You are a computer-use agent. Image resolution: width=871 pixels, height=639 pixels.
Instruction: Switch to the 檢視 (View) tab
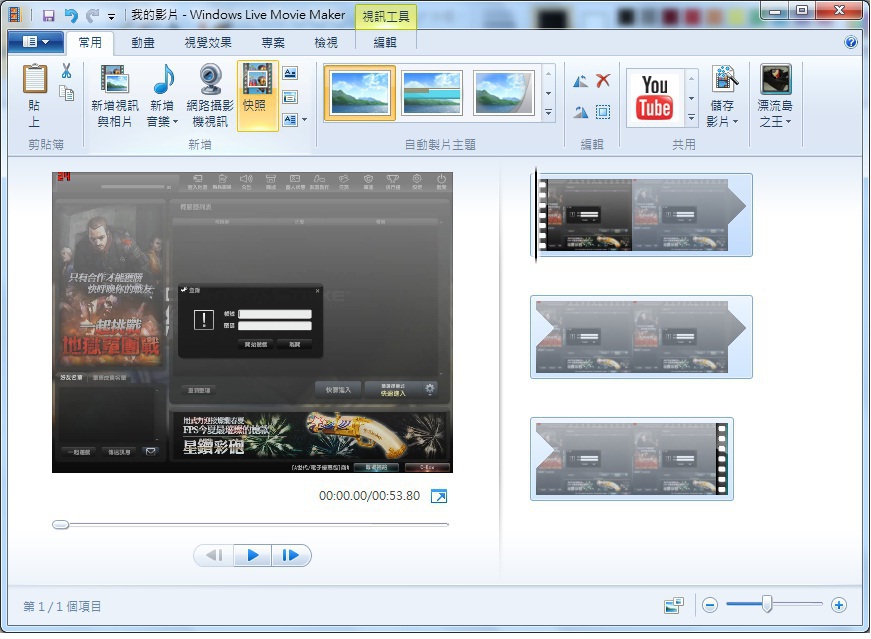[326, 43]
